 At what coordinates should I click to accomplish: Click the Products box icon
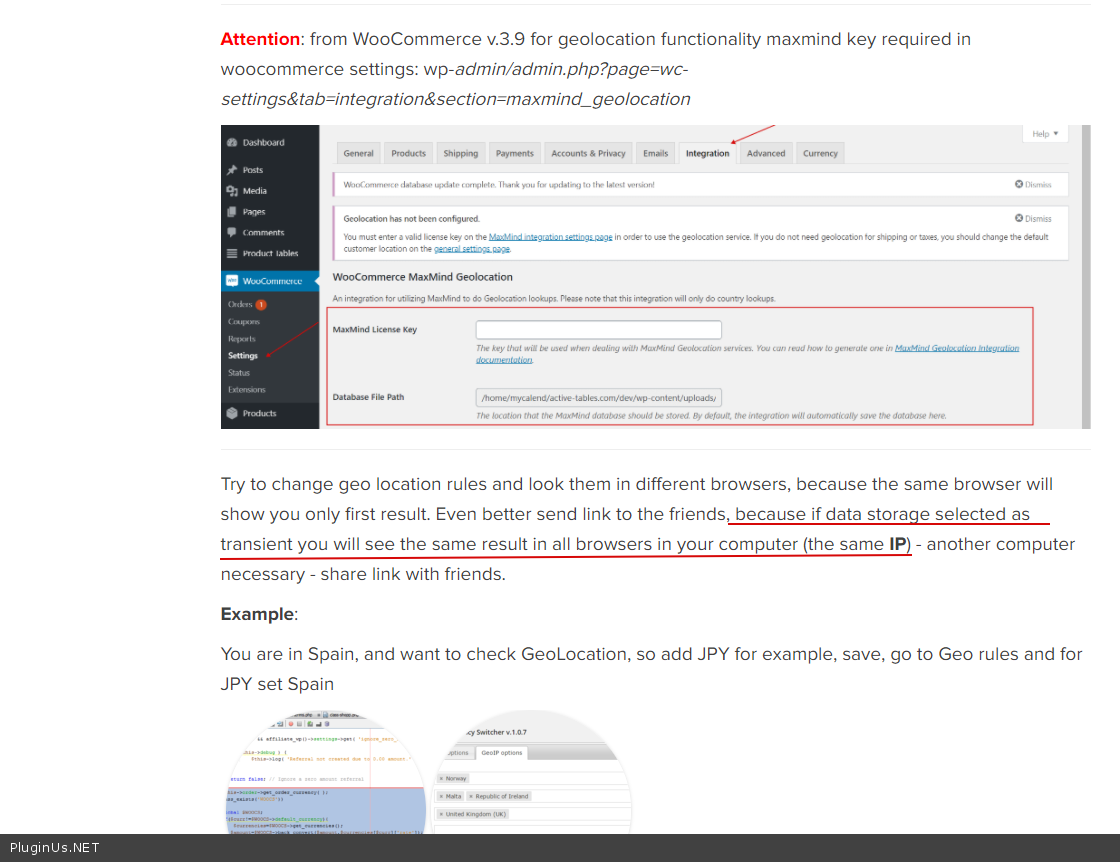pos(231,413)
